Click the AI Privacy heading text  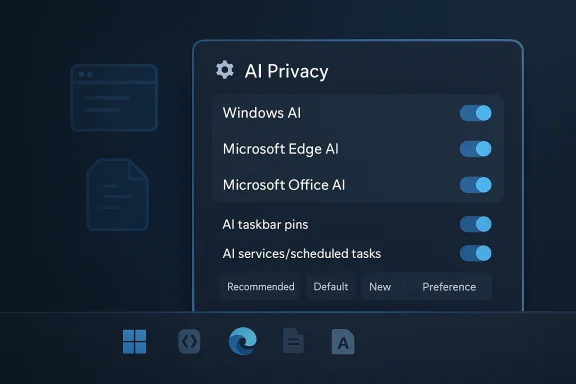[x=286, y=71]
